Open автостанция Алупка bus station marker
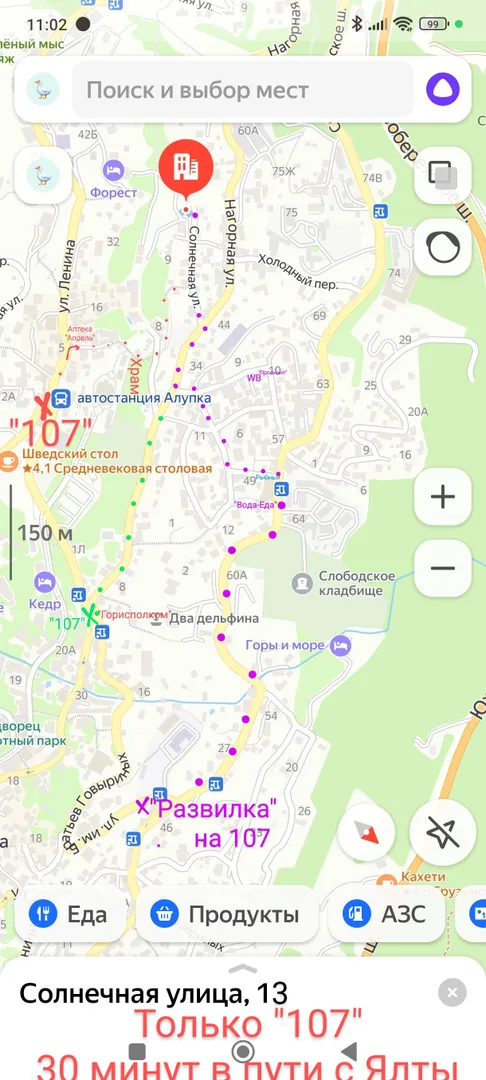This screenshot has height=1080, width=486. click(x=61, y=398)
